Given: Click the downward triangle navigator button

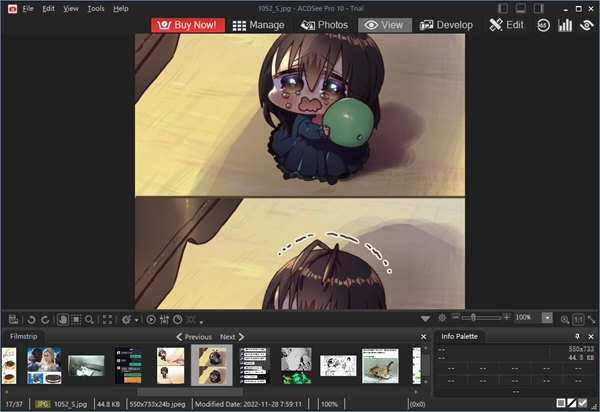Looking at the screenshot, I should [x=425, y=319].
